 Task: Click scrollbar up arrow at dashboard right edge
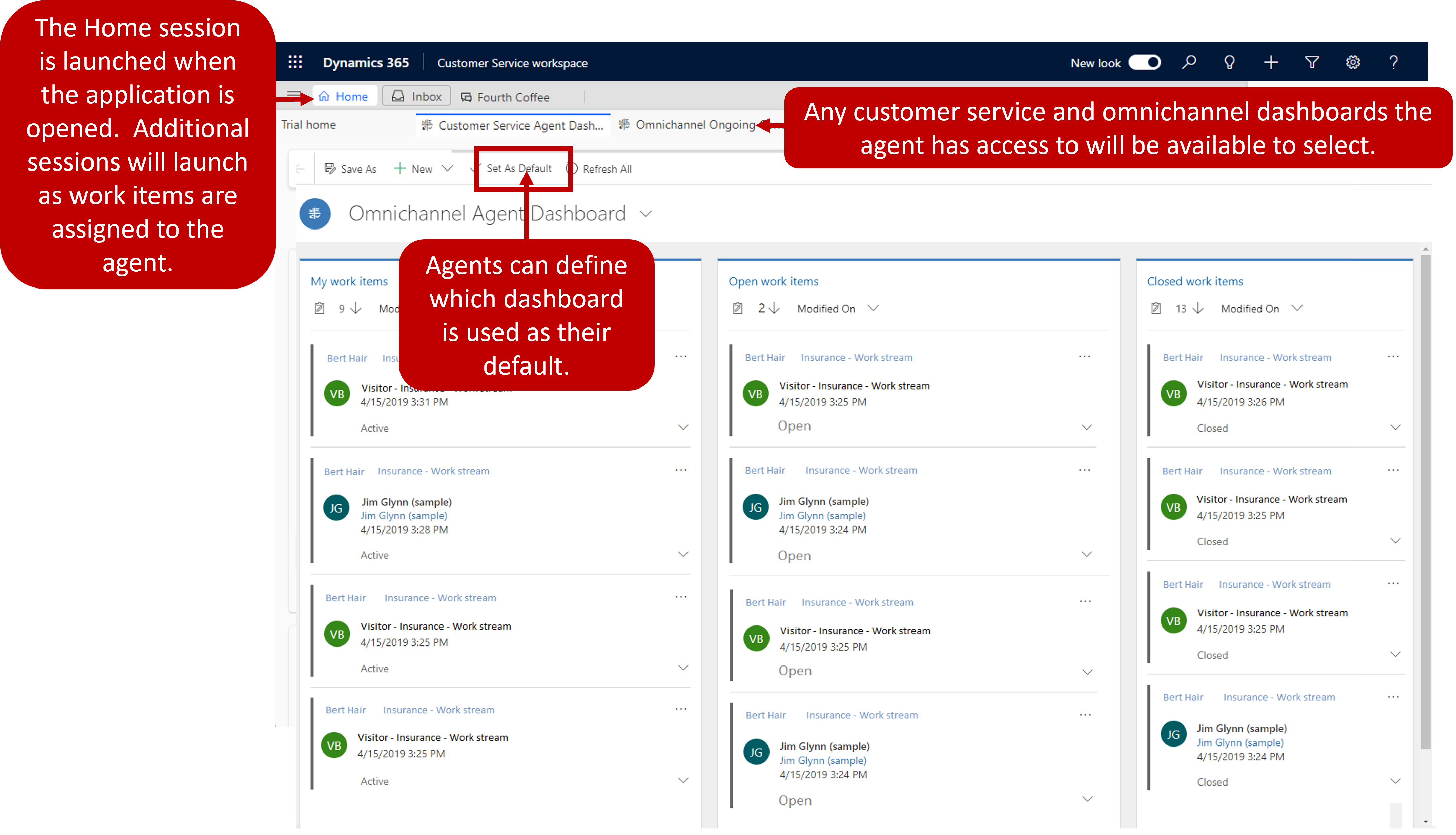click(1426, 249)
